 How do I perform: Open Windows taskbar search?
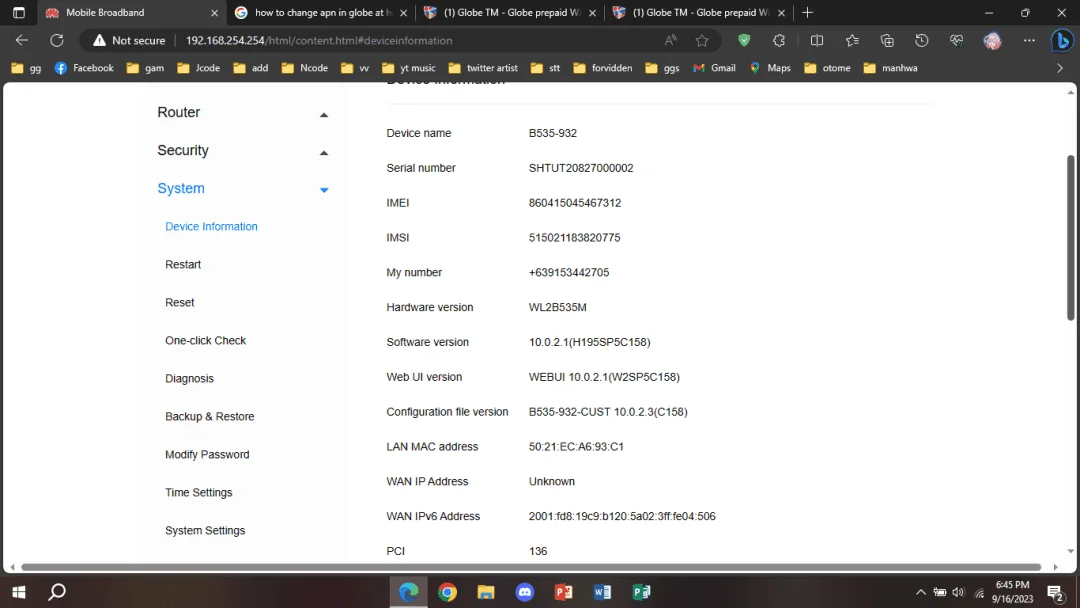57,592
